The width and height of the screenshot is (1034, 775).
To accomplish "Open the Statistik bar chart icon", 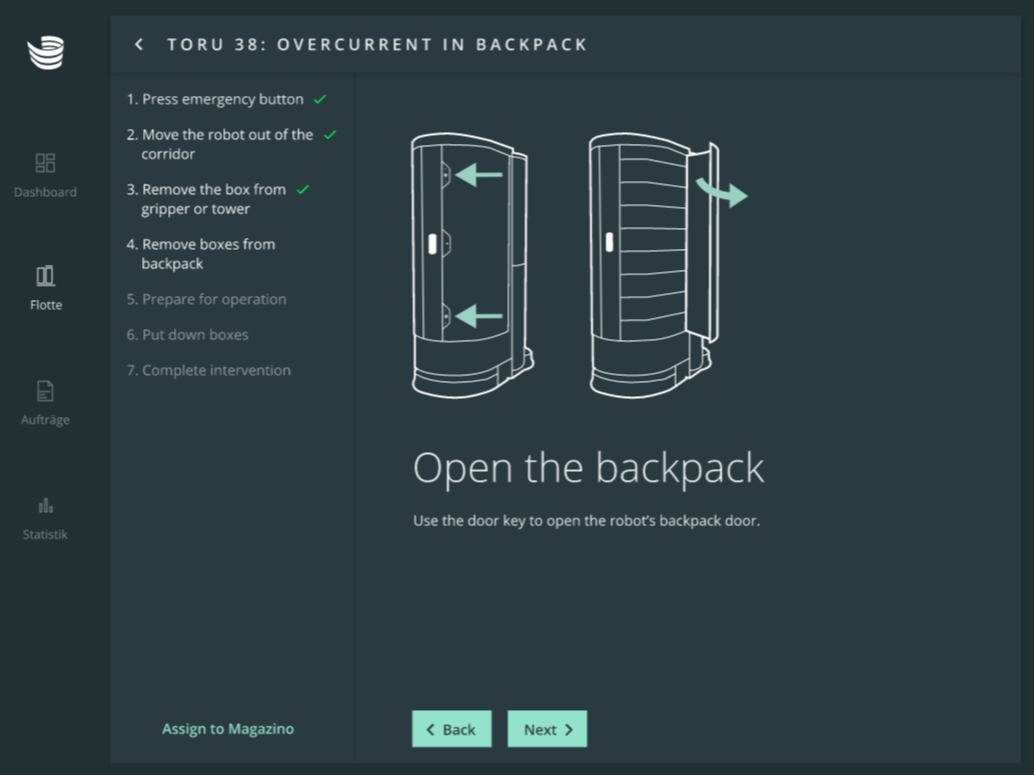I will (x=45, y=505).
